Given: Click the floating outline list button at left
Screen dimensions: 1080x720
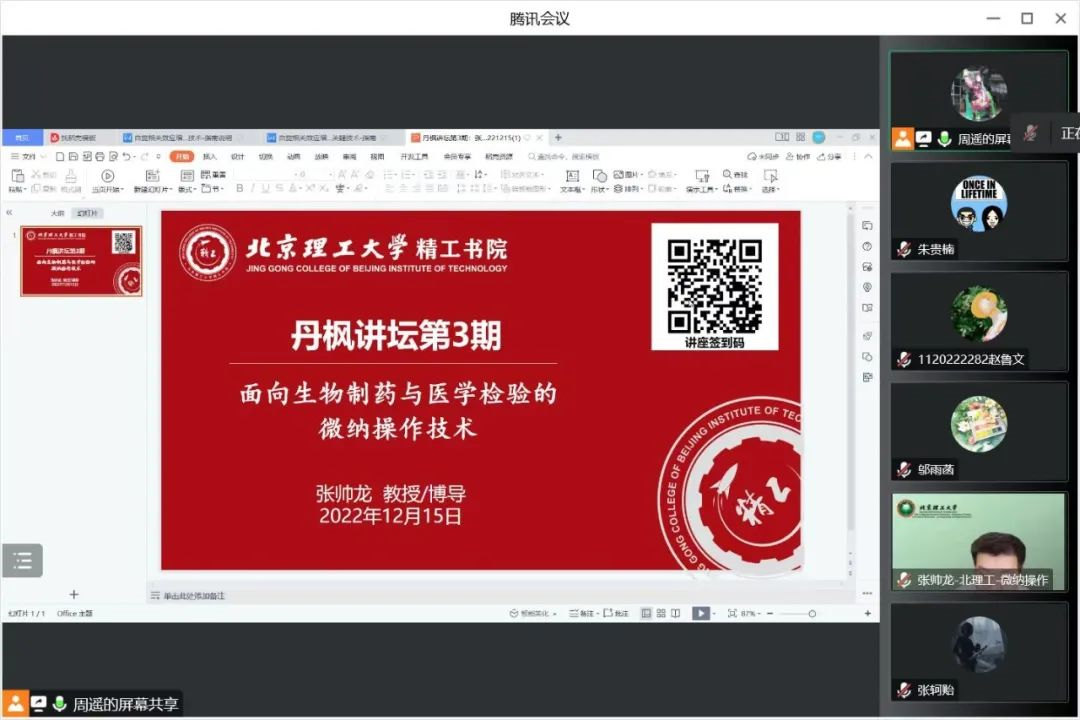Looking at the screenshot, I should point(22,560).
